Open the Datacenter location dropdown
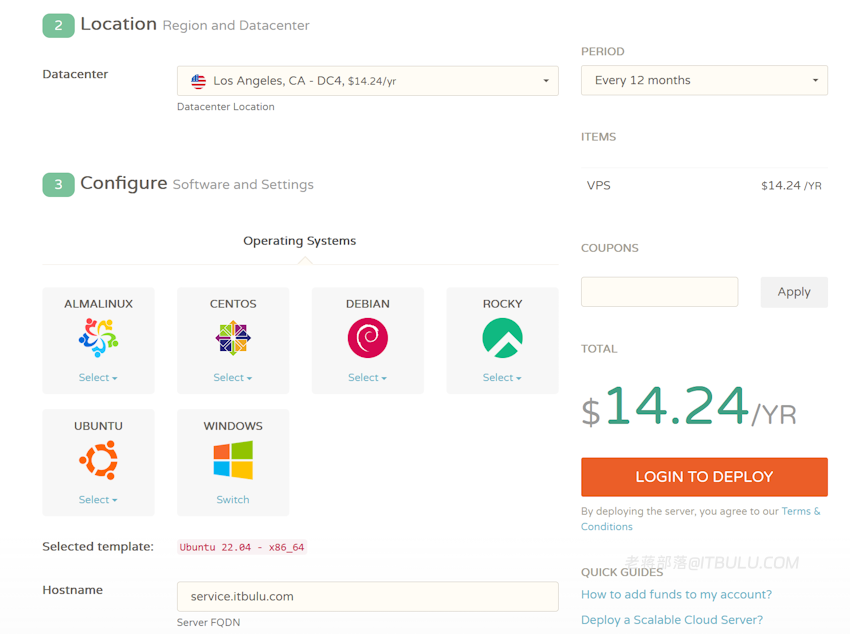 (368, 81)
